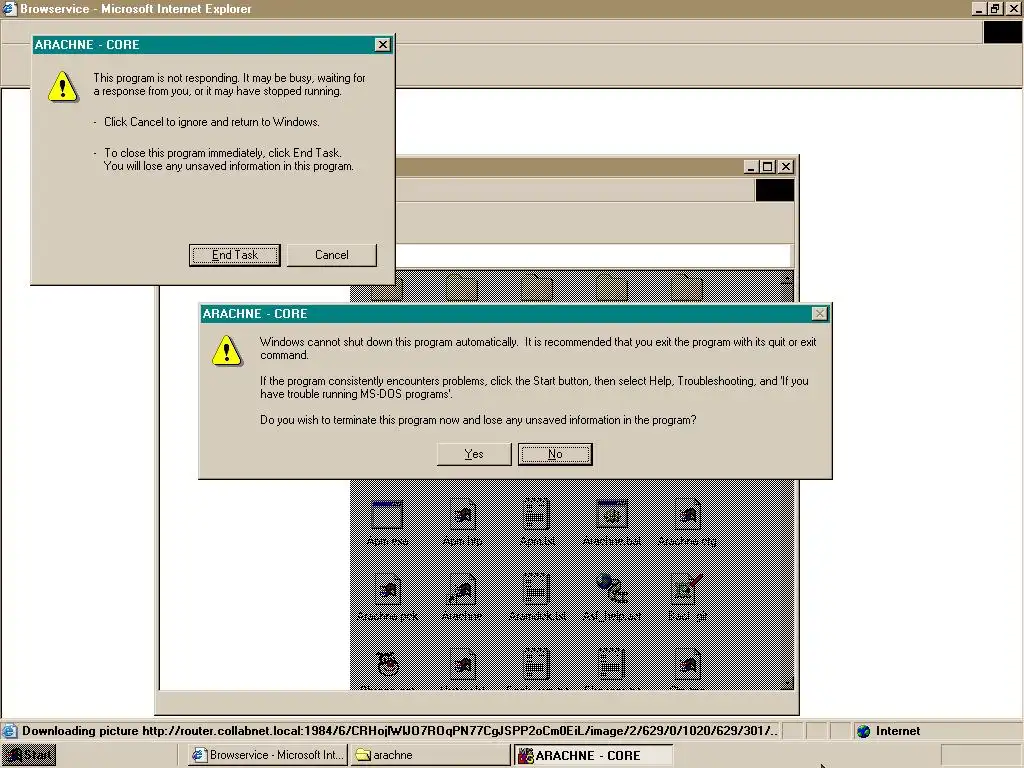
Task: Click the Downloading picture status bar text
Action: 400,731
